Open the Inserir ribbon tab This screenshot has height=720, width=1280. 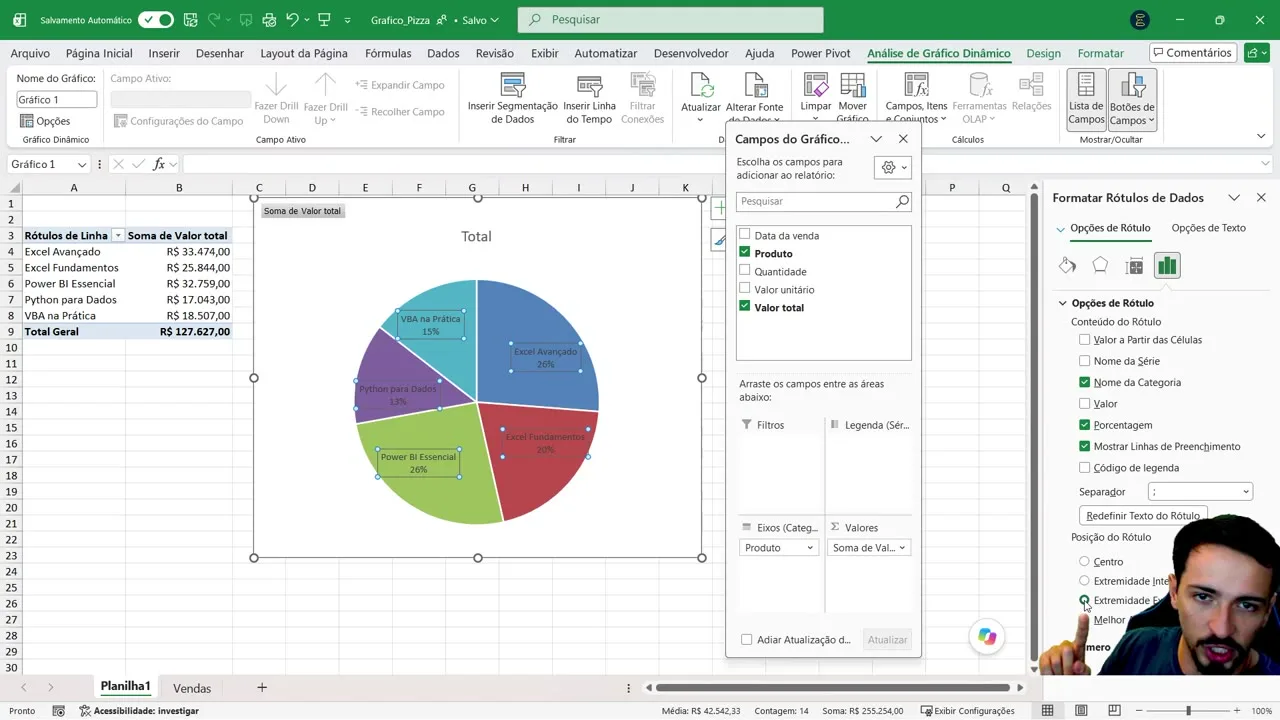164,53
